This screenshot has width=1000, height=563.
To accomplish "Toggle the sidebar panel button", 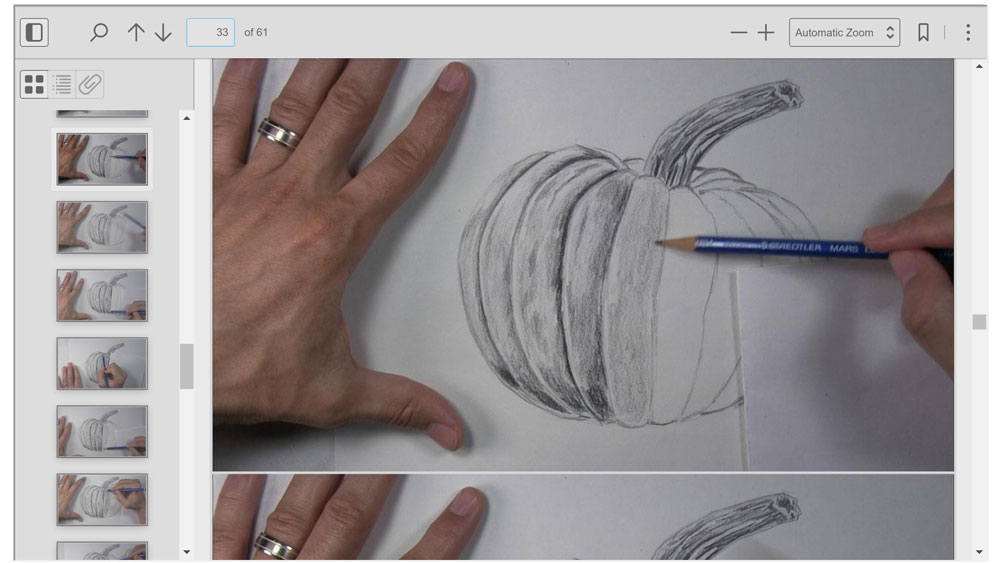I will [34, 33].
